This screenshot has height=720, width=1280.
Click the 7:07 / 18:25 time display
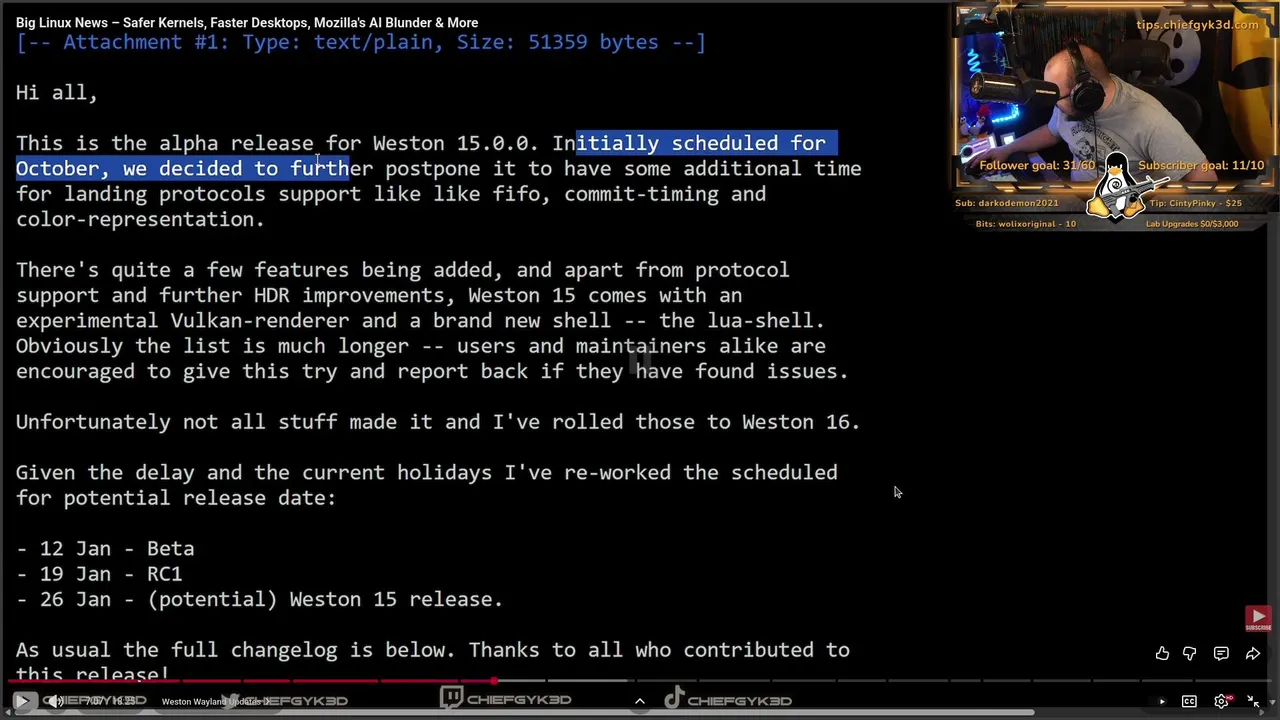tap(110, 702)
